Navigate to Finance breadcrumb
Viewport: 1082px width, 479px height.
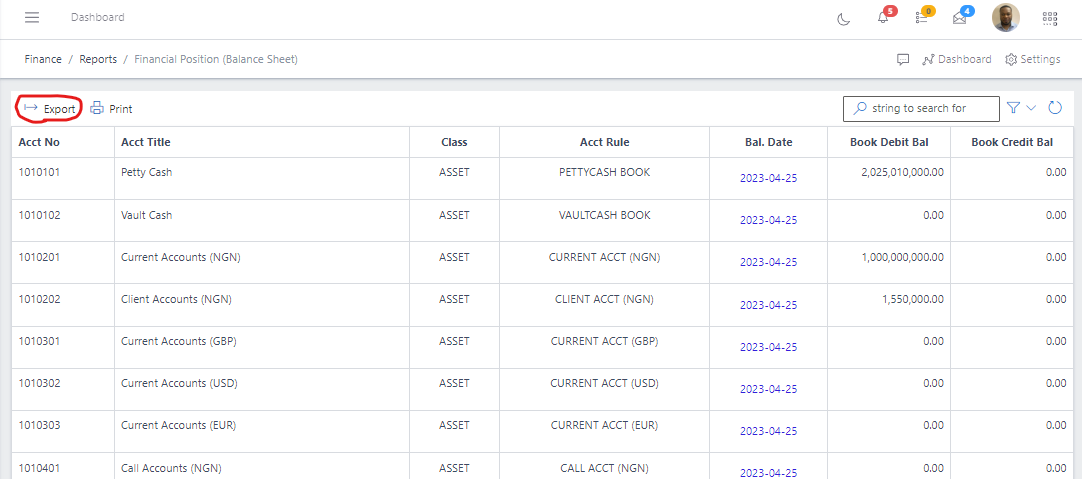point(43,59)
